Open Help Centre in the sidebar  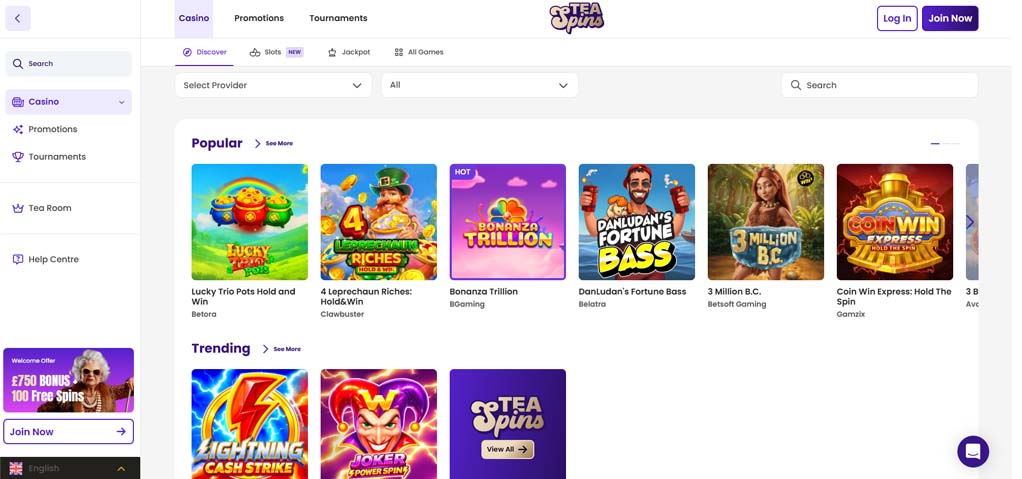coord(53,259)
